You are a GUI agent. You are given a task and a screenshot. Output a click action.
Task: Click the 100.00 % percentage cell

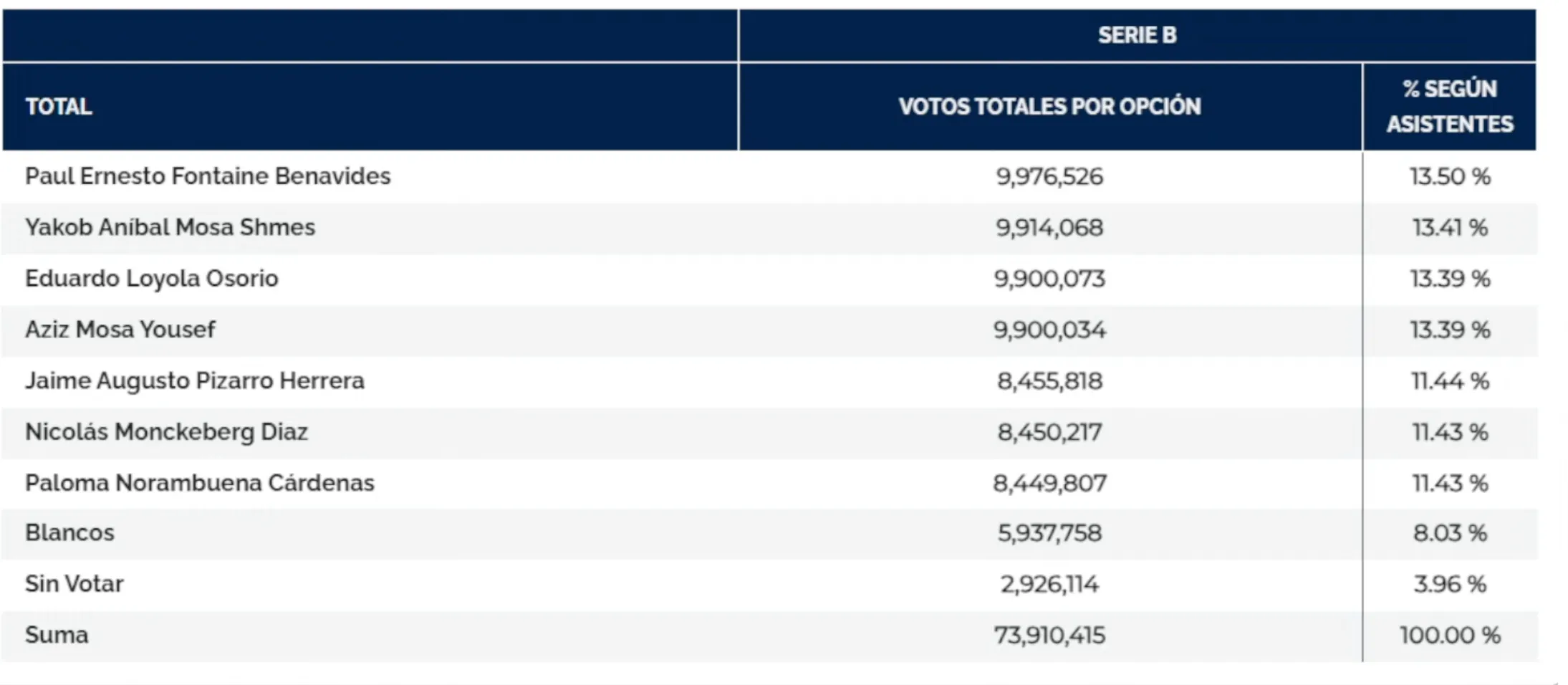[1450, 635]
